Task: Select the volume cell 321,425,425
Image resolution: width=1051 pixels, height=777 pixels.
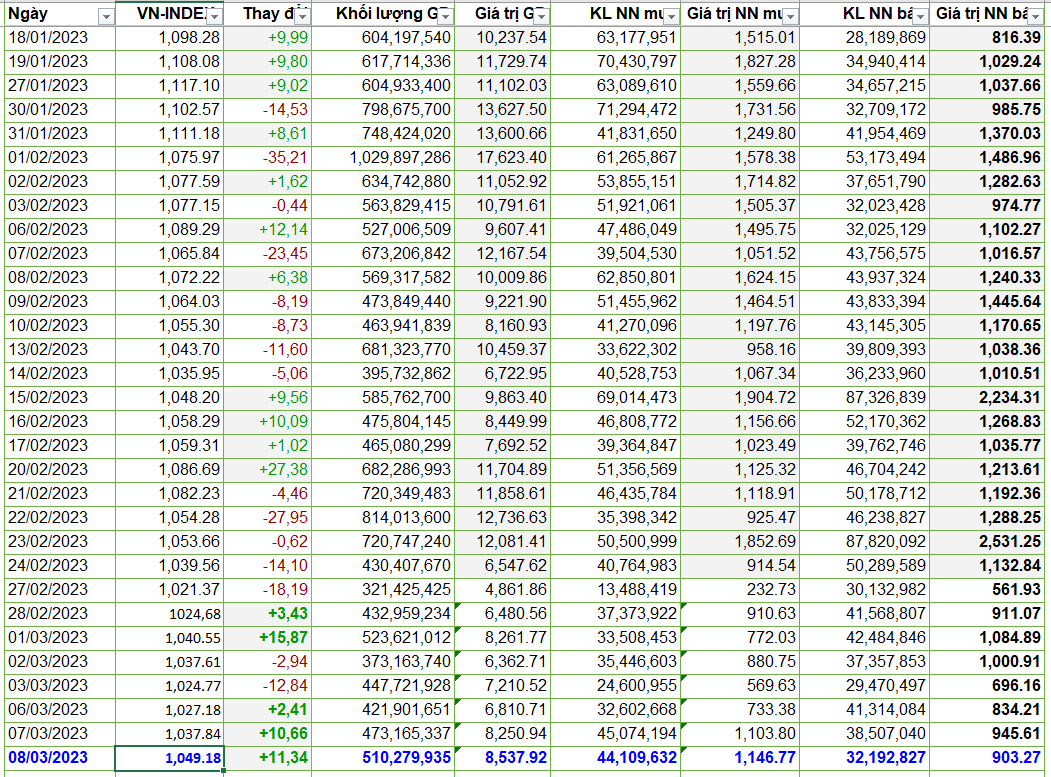Action: pos(383,589)
